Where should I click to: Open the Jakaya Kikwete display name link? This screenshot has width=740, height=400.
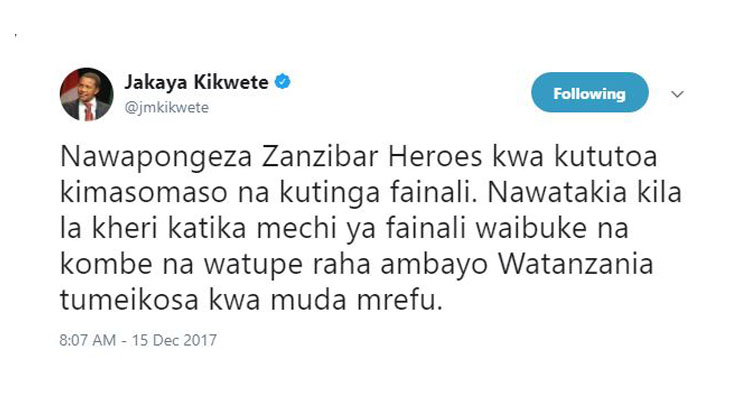[196, 82]
